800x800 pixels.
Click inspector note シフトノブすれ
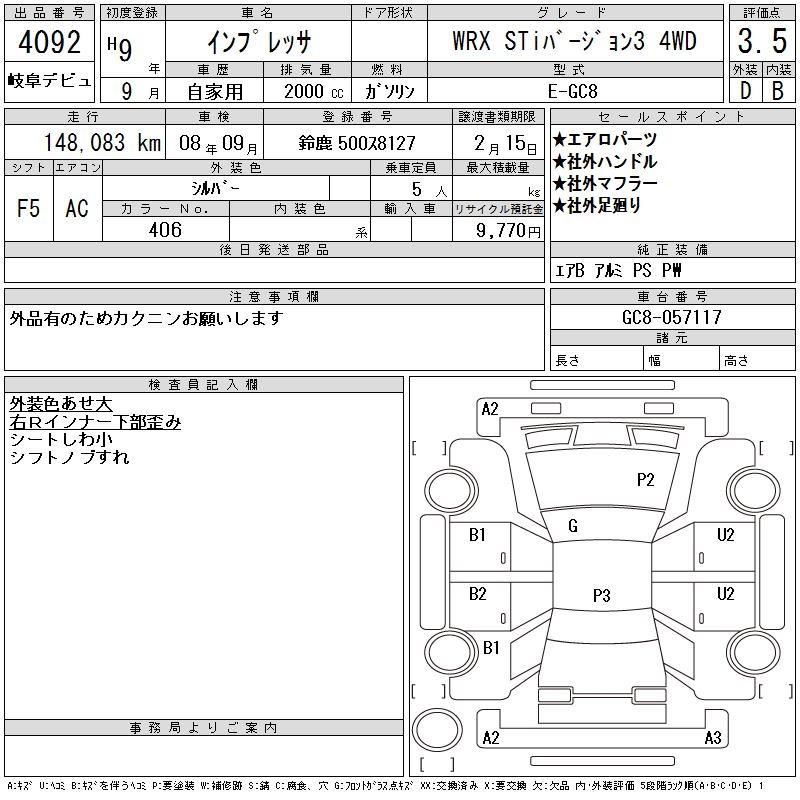point(69,457)
